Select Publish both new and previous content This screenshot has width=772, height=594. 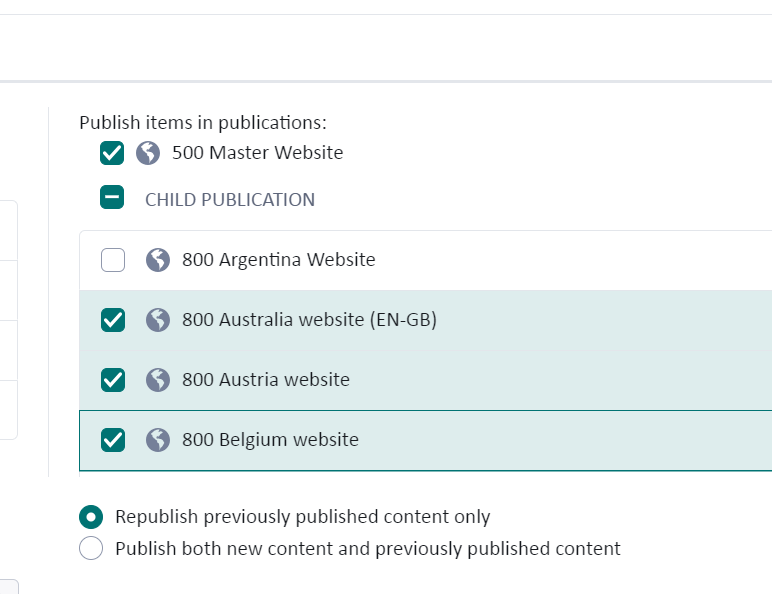[x=91, y=548]
